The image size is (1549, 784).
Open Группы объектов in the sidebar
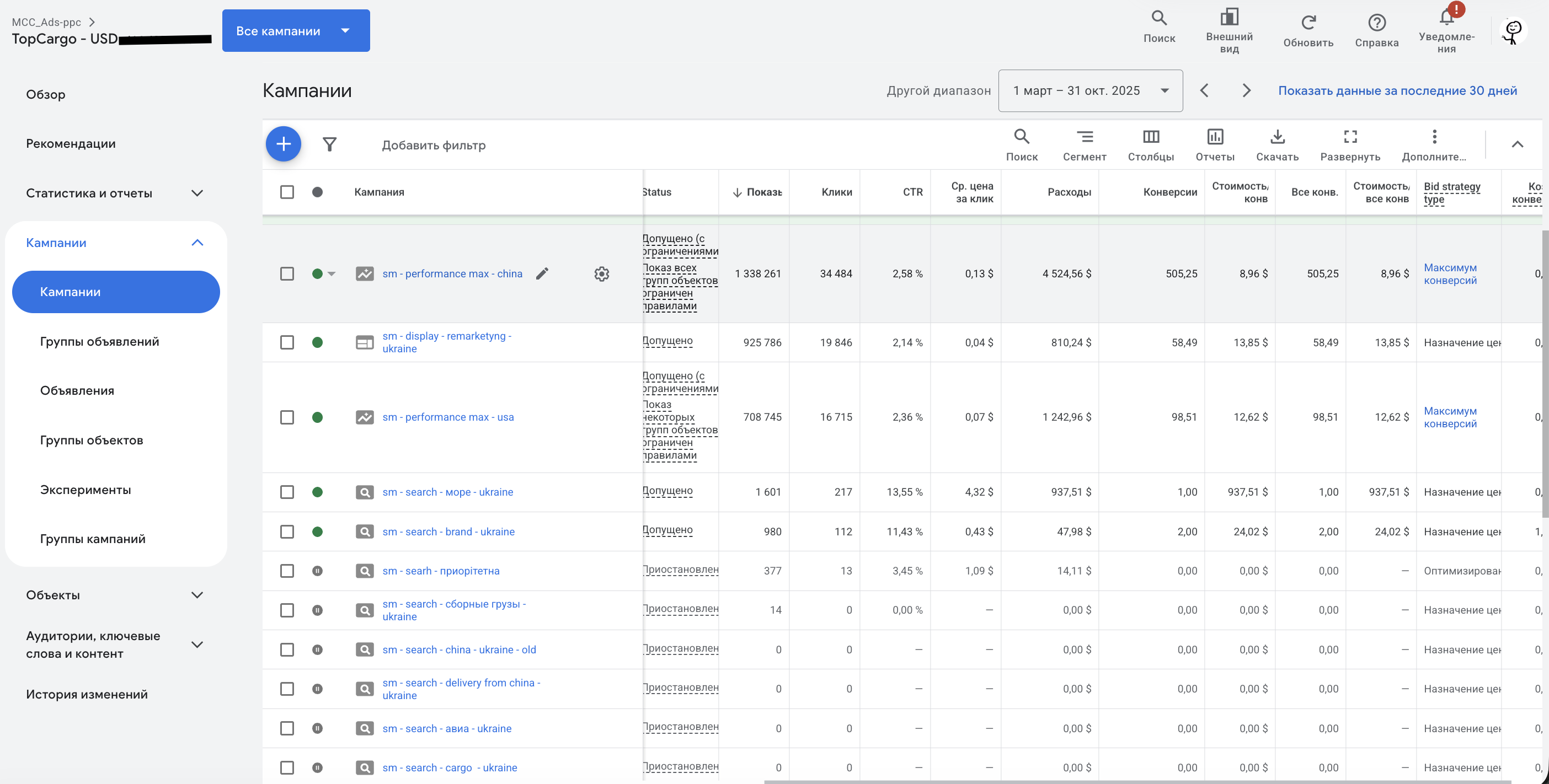click(92, 441)
